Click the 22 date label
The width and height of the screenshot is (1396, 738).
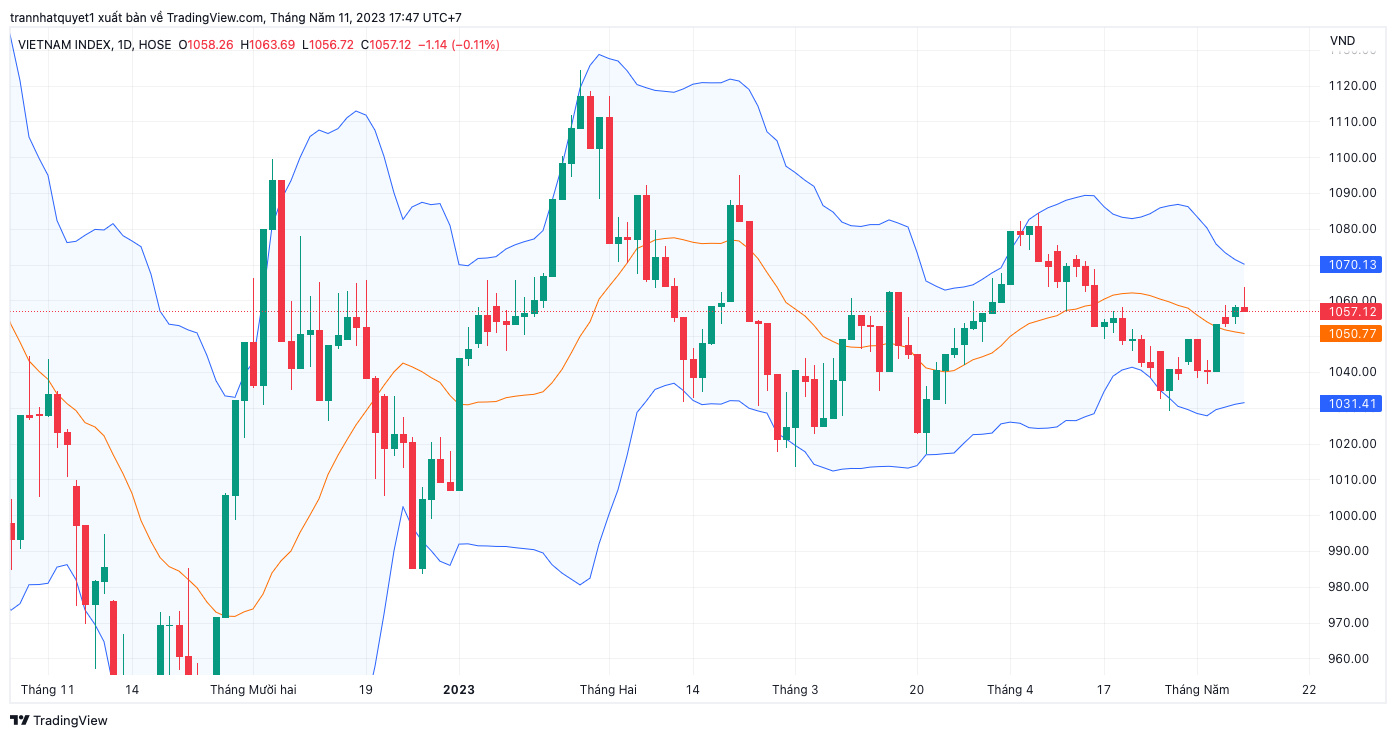pos(1309,690)
